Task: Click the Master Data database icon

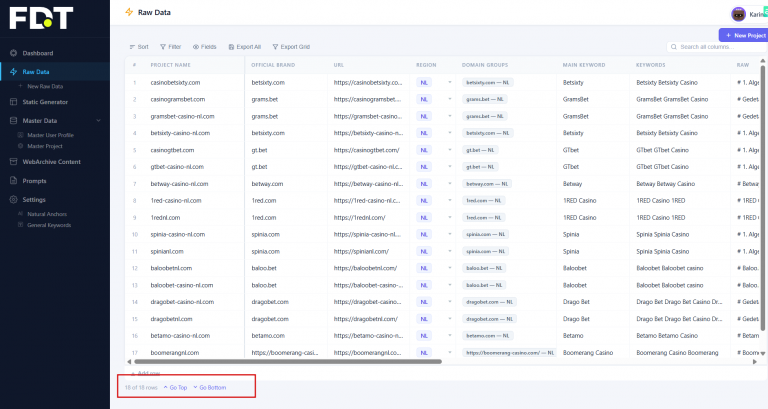Action: 14,120
